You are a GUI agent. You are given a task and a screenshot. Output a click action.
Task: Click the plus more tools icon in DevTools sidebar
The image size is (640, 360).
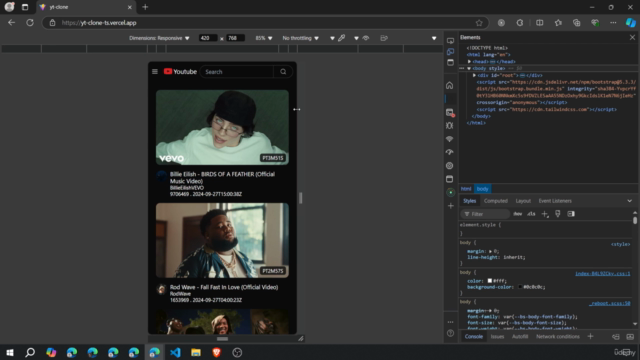pyautogui.click(x=450, y=206)
